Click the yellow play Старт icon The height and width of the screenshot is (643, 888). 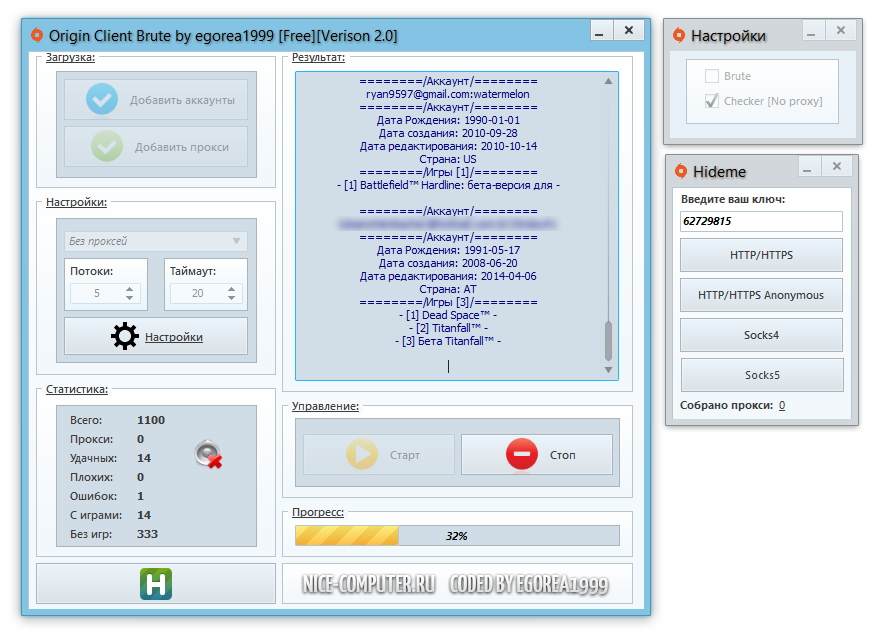362,454
